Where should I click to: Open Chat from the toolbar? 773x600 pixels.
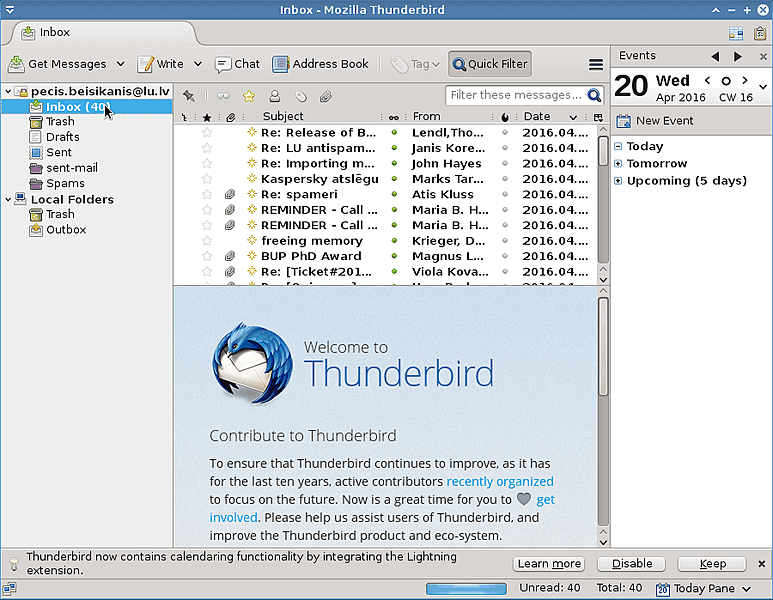click(237, 64)
